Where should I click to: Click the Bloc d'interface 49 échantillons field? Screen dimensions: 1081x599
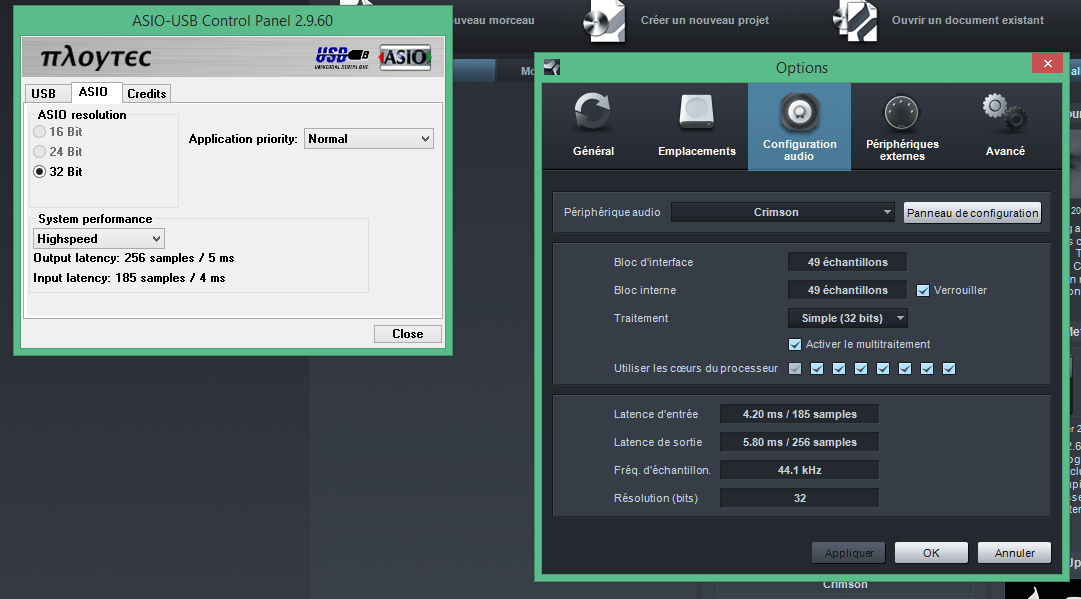847,262
